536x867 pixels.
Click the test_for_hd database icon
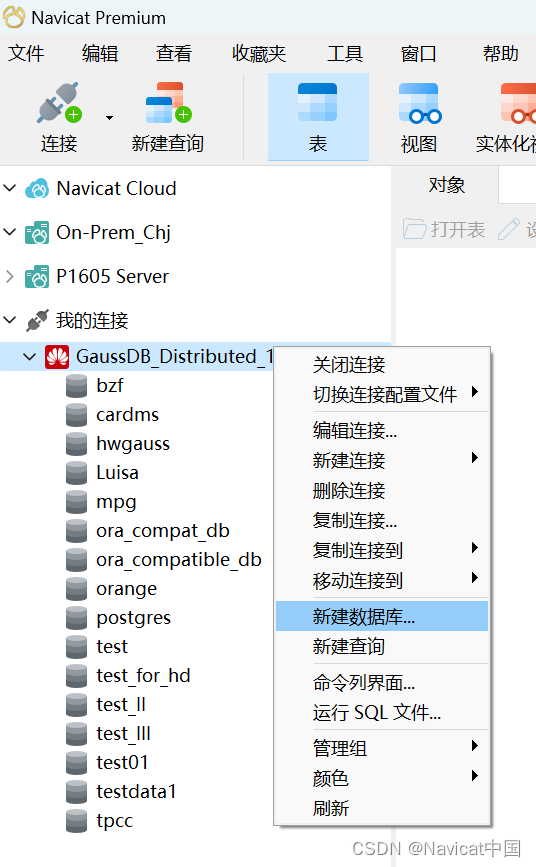coord(76,676)
